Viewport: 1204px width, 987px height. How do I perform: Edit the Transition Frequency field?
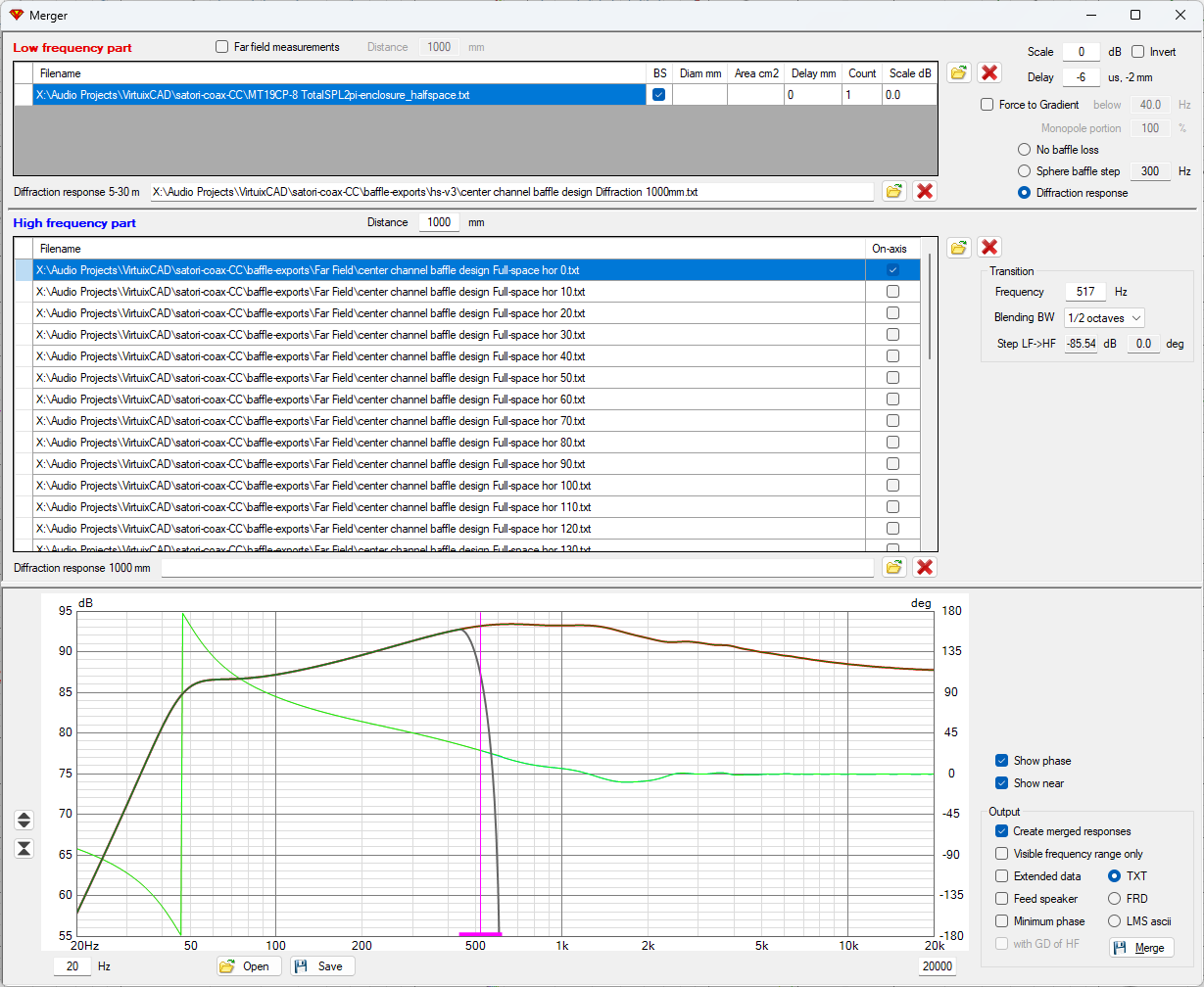(1085, 292)
